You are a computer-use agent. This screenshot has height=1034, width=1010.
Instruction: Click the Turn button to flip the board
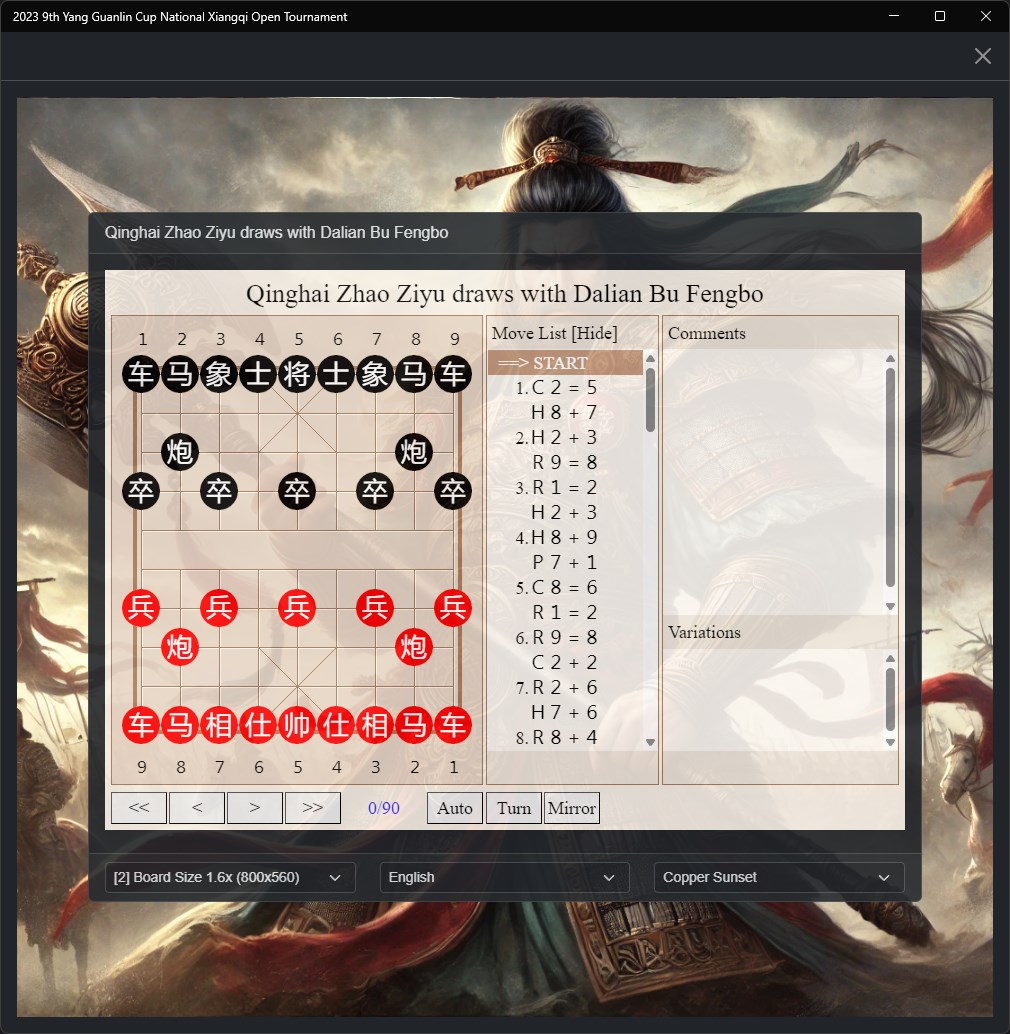click(x=514, y=808)
